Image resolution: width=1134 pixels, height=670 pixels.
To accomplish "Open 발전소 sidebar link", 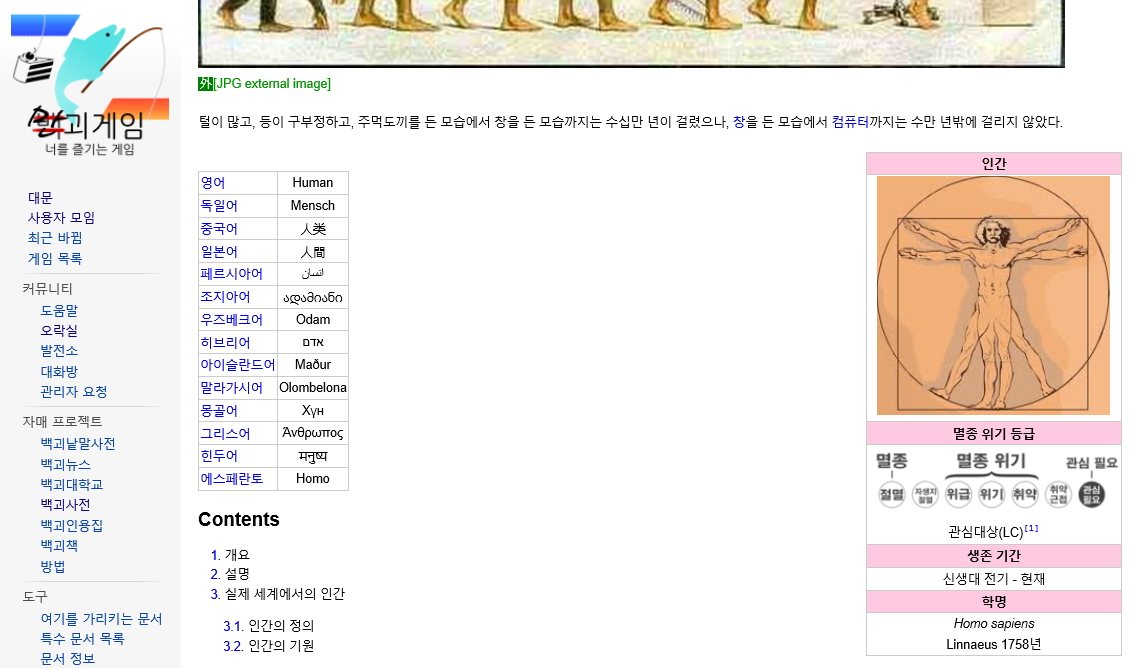I will [x=59, y=351].
